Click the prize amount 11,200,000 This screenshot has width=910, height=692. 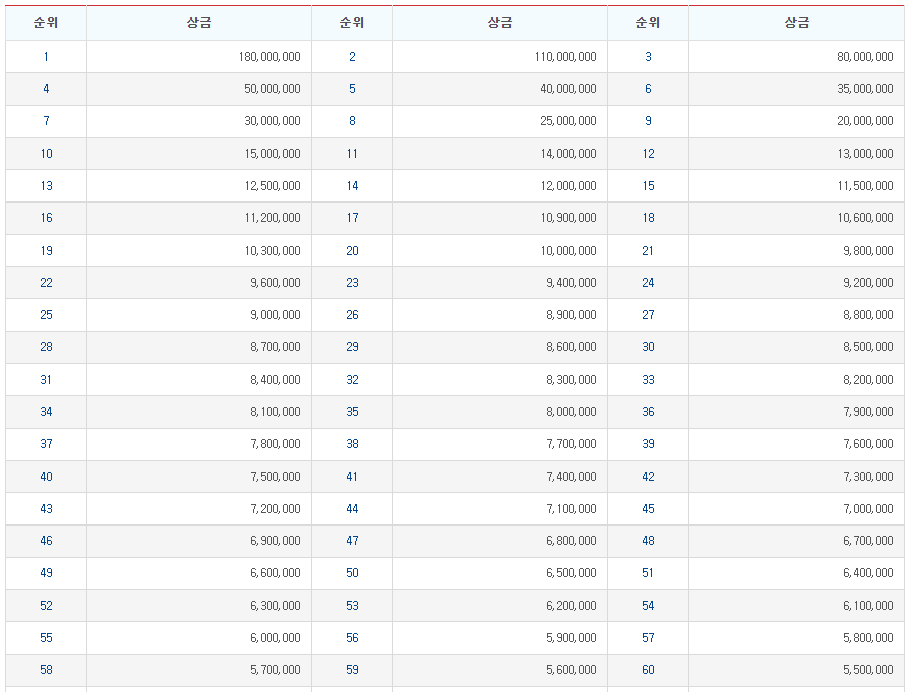coord(272,218)
